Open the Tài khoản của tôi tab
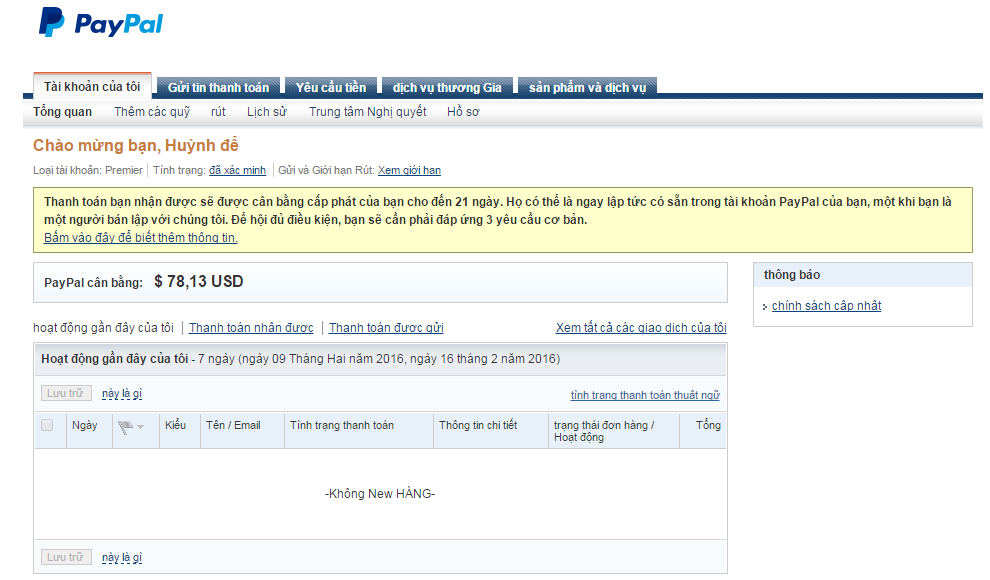Viewport: 990px width, 580px height. click(x=92, y=86)
